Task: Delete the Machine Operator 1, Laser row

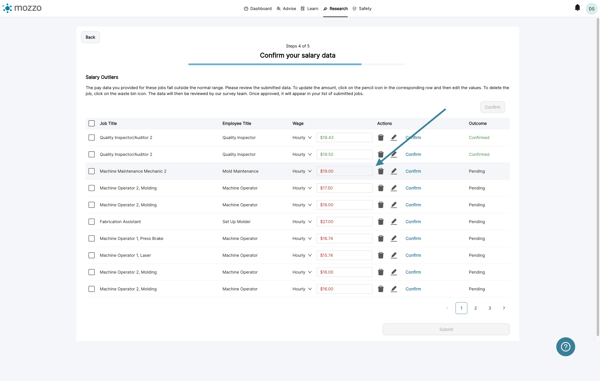Action: click(380, 255)
